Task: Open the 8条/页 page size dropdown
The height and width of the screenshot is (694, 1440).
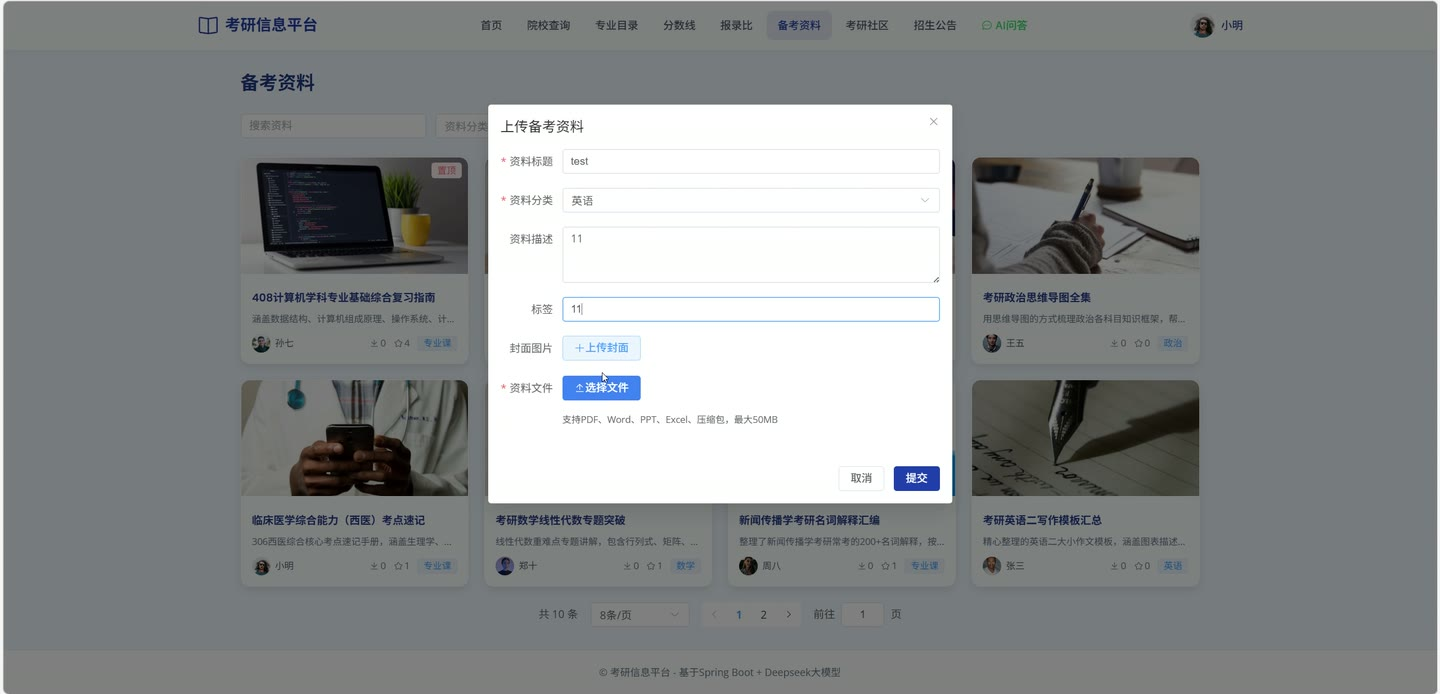Action: coord(640,614)
